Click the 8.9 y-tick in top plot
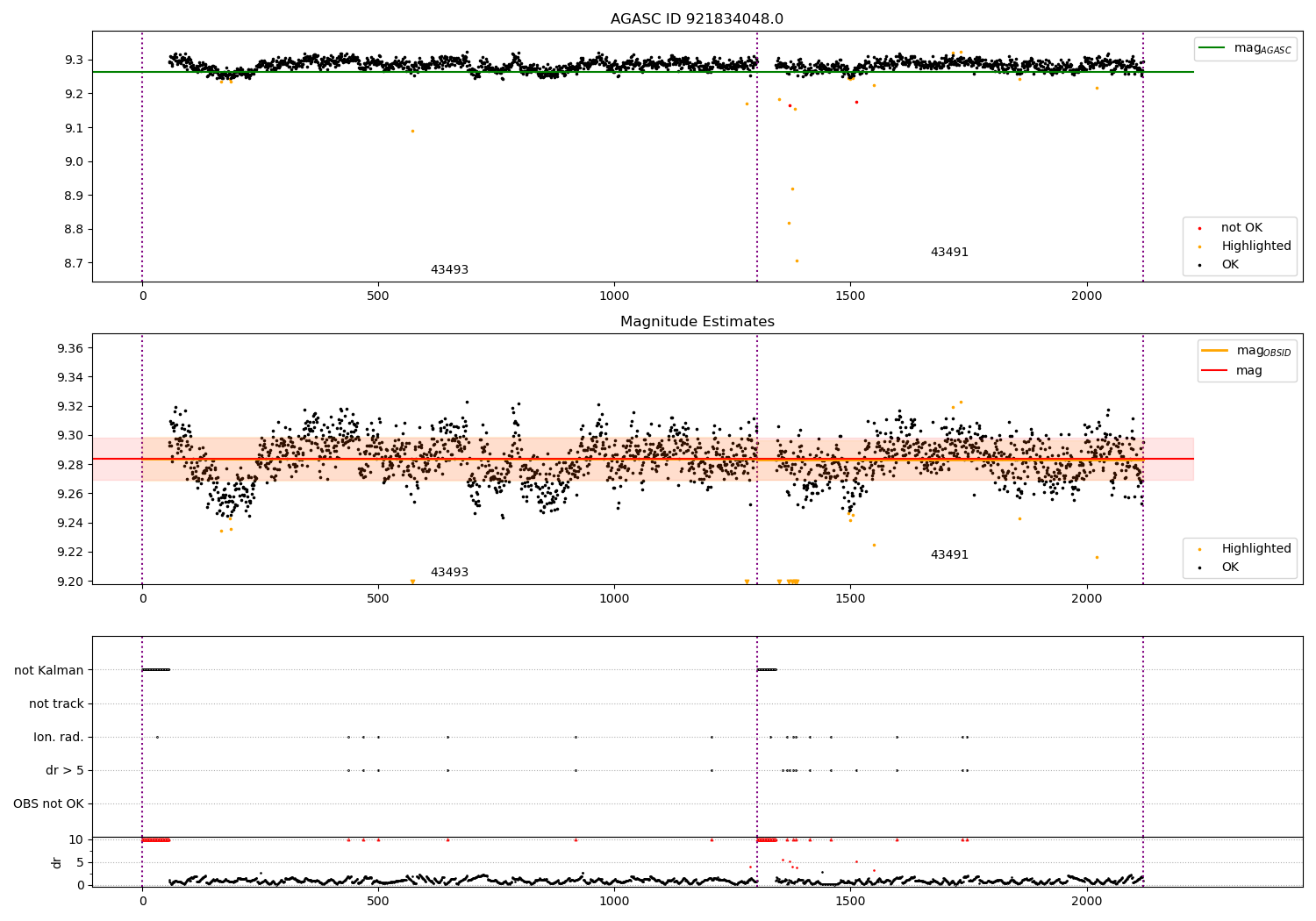This screenshot has height=921, width=1316. (74, 196)
